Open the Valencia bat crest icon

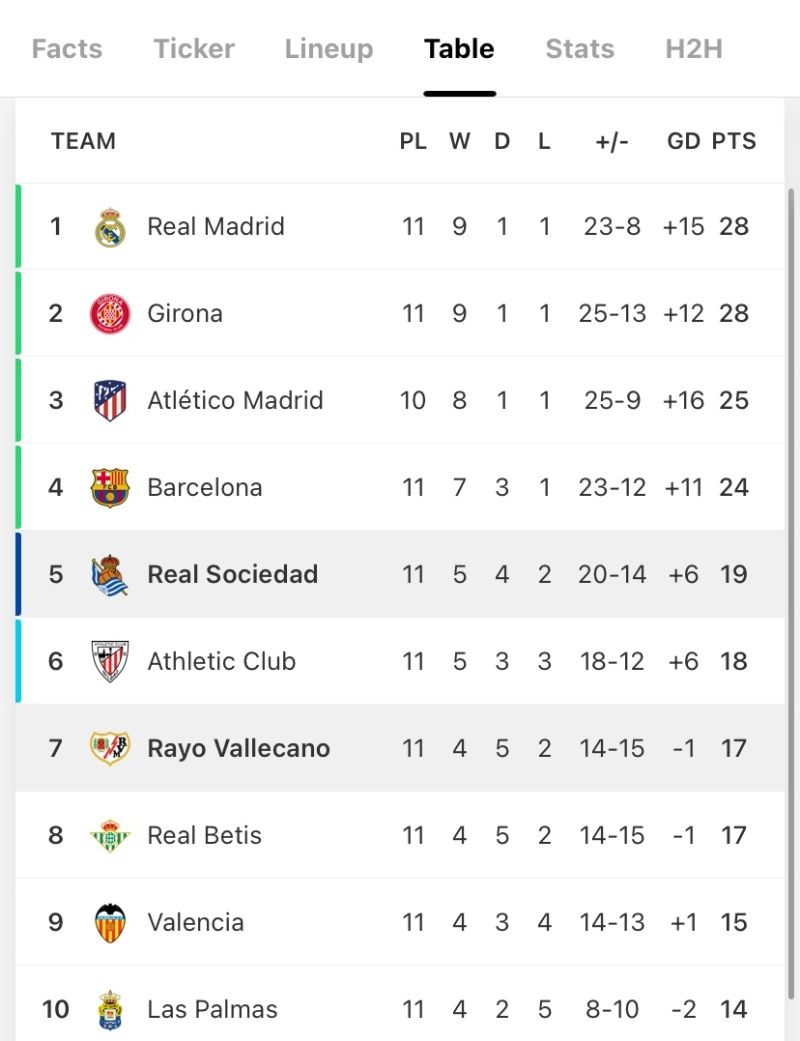tap(110, 923)
